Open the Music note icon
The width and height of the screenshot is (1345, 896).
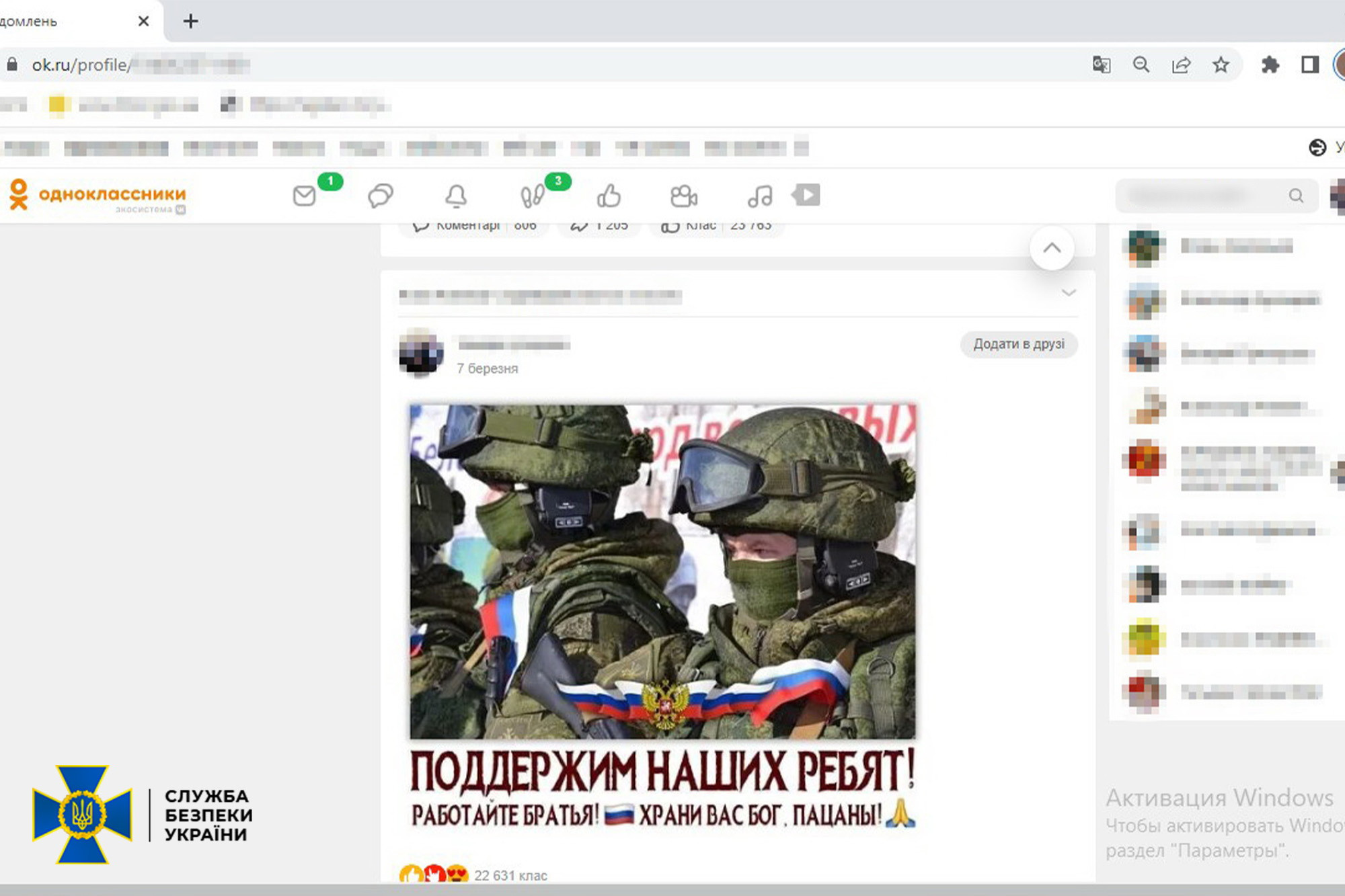[x=760, y=196]
